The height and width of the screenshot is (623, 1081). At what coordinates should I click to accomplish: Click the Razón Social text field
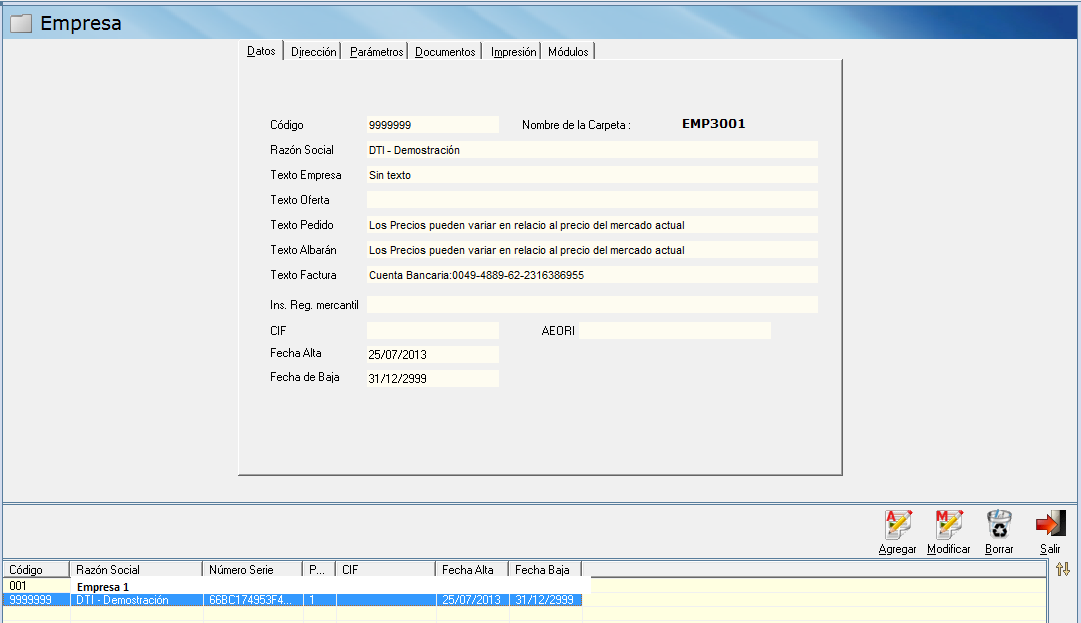click(592, 150)
